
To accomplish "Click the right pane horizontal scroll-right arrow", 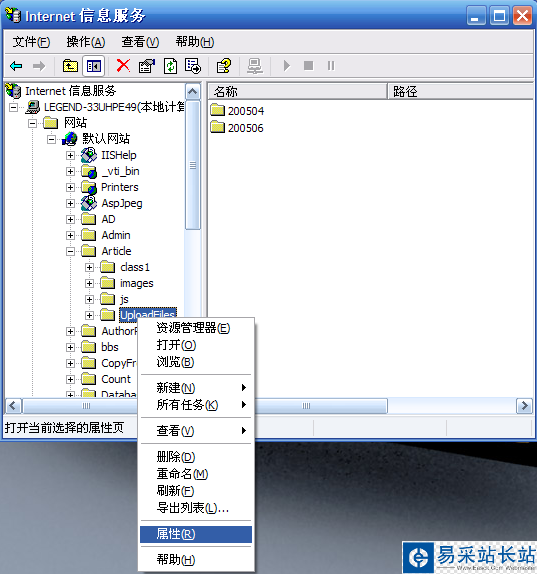I will [524, 406].
